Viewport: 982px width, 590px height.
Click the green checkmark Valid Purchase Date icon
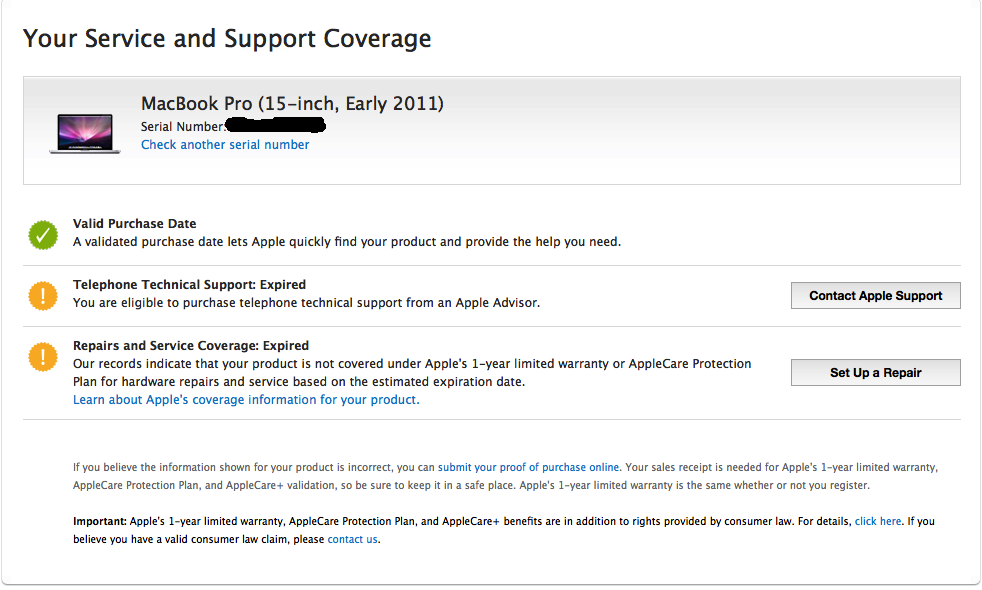pos(43,235)
